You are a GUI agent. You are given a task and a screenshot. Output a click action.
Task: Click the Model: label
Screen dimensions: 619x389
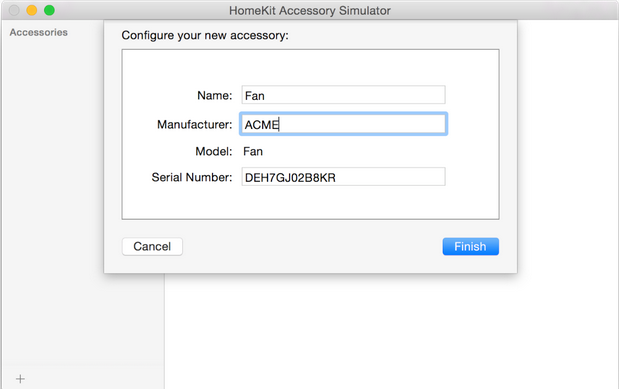[x=214, y=151]
